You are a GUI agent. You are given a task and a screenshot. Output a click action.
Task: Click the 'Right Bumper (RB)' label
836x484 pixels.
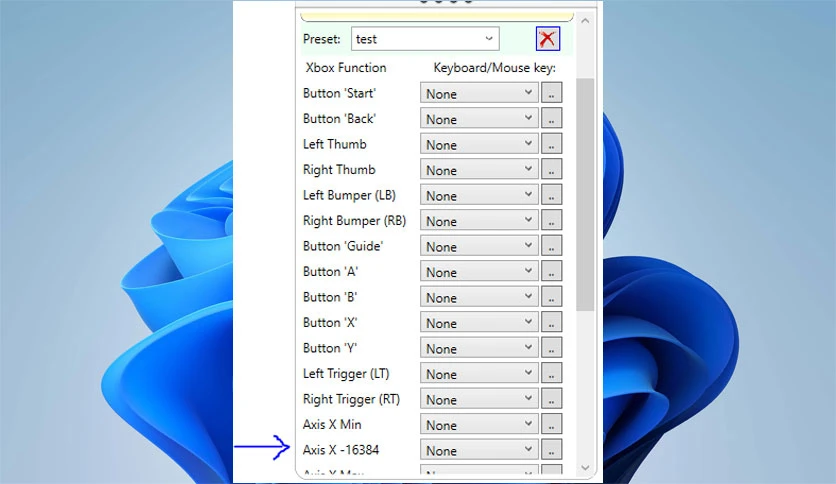coord(355,221)
